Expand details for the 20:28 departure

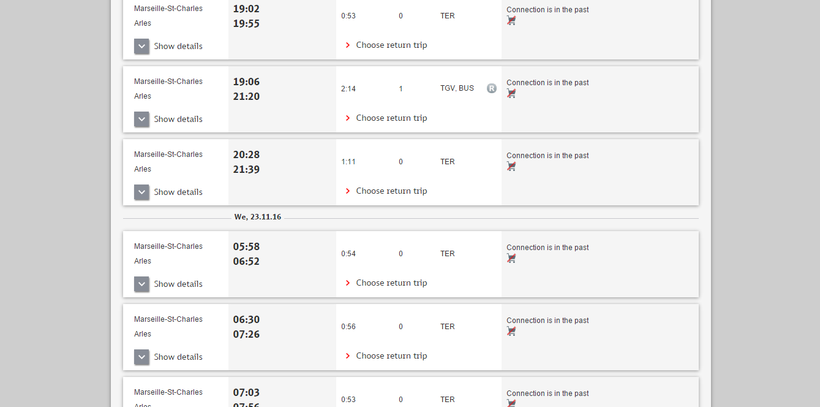pos(142,192)
